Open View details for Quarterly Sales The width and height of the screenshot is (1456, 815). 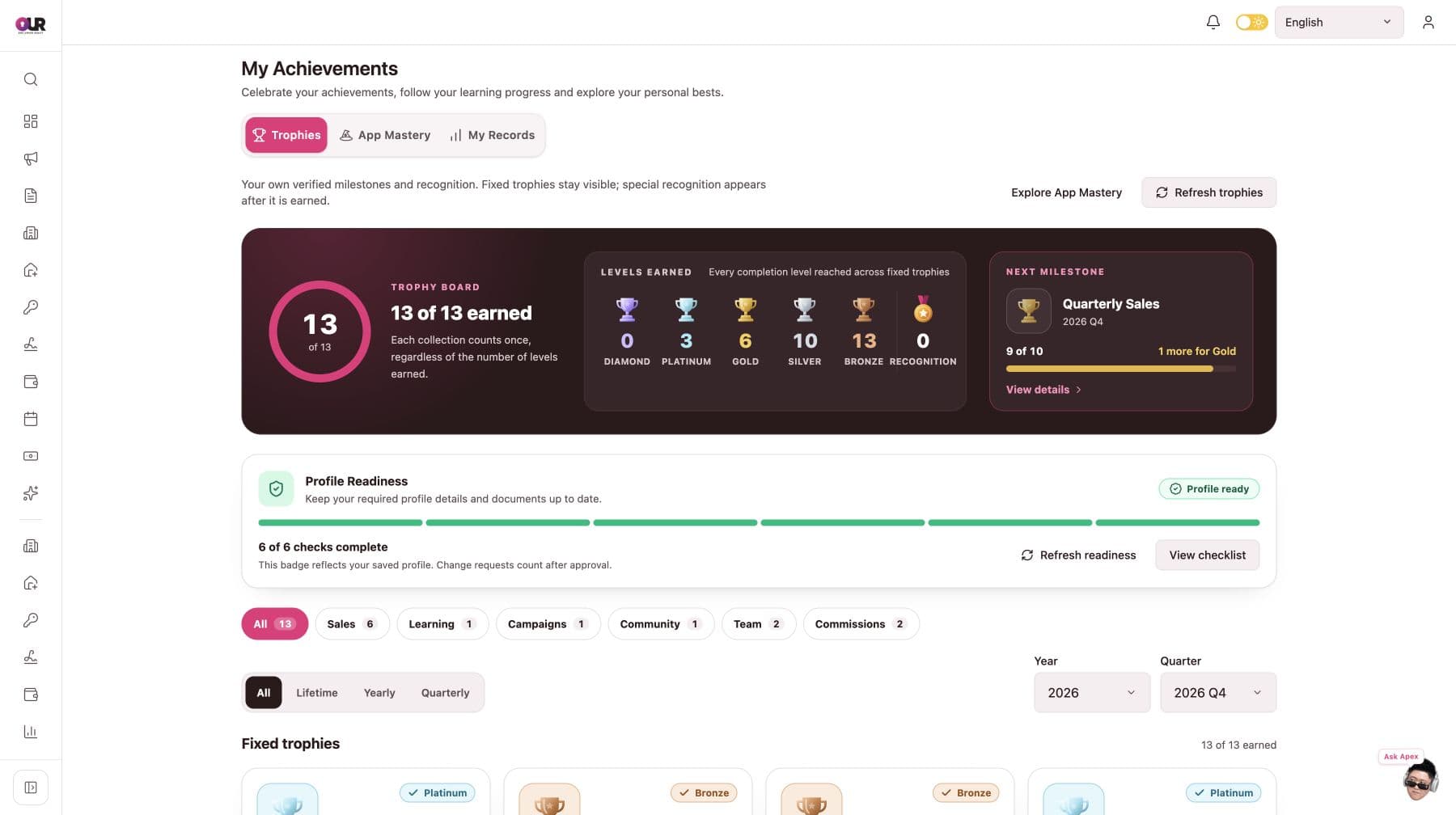point(1043,390)
